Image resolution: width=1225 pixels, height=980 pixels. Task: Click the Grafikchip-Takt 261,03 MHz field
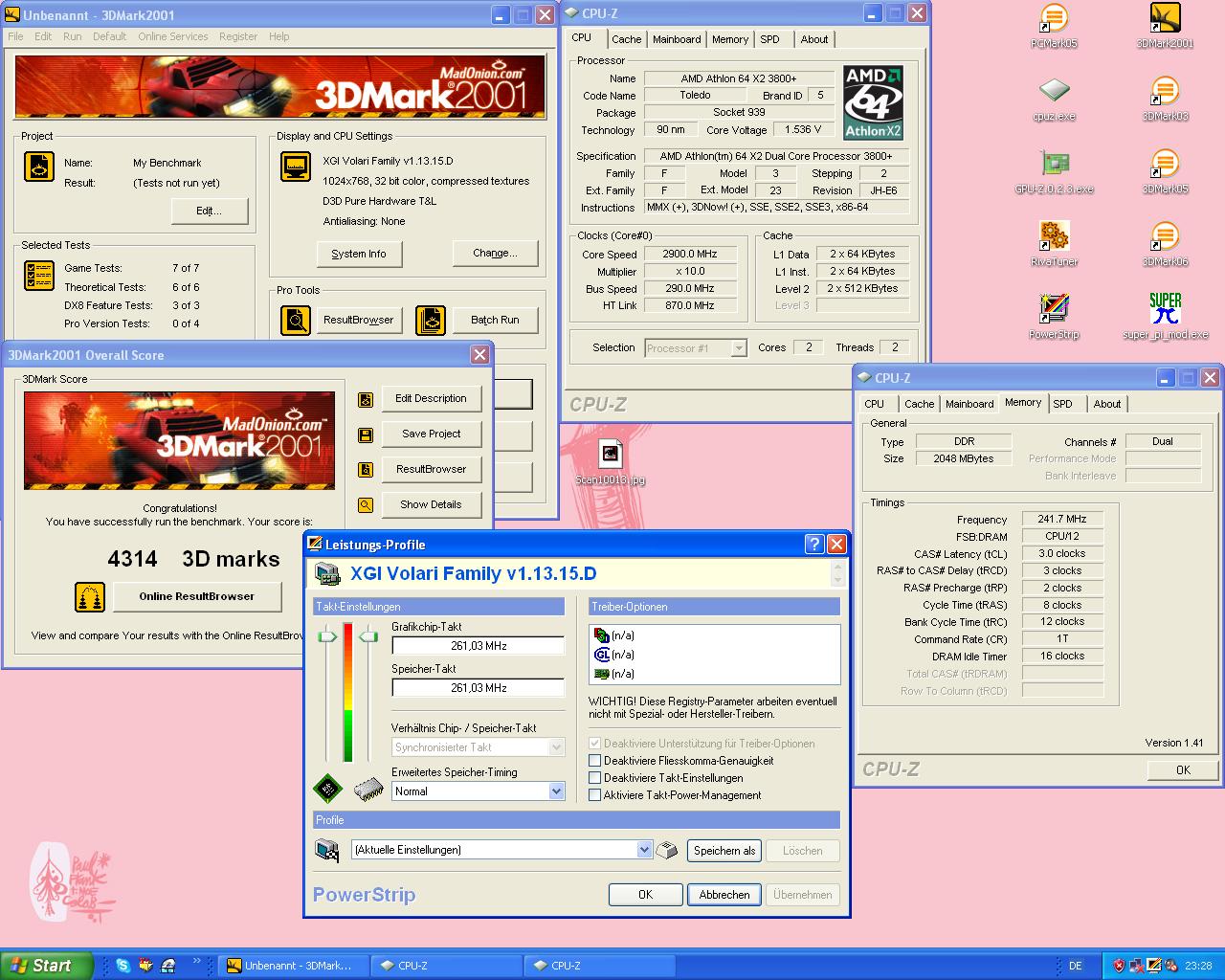click(x=478, y=646)
